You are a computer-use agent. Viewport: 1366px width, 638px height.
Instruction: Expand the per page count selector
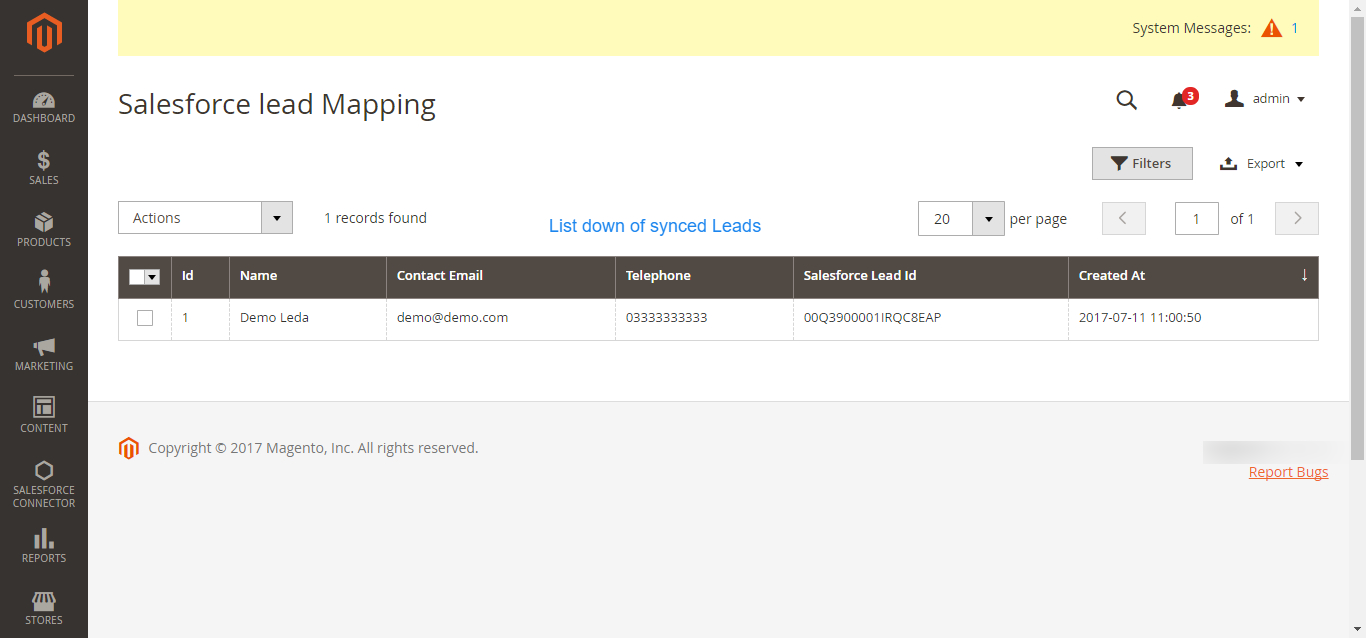[988, 218]
